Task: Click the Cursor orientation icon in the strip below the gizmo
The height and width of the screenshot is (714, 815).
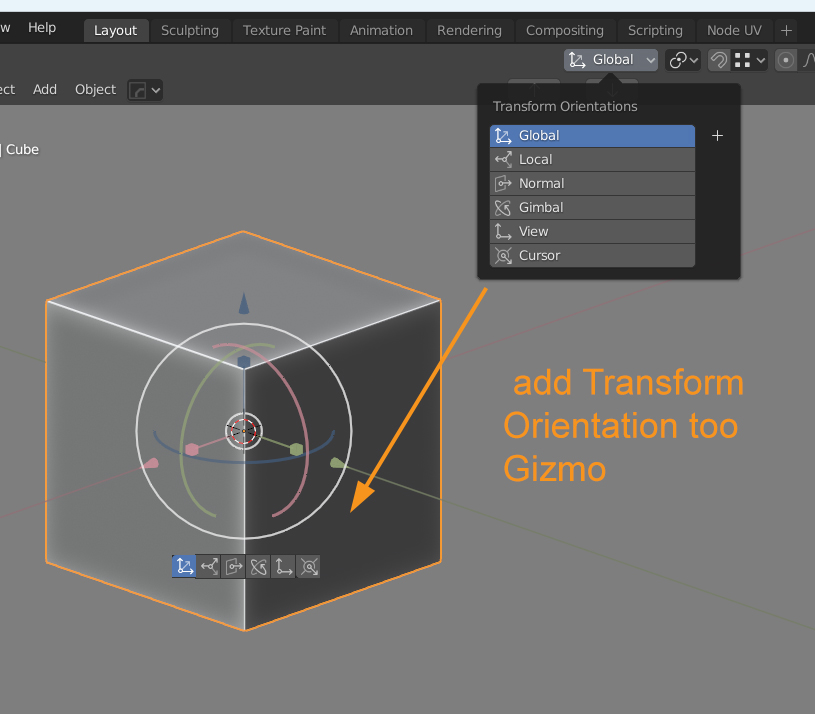Action: click(309, 566)
